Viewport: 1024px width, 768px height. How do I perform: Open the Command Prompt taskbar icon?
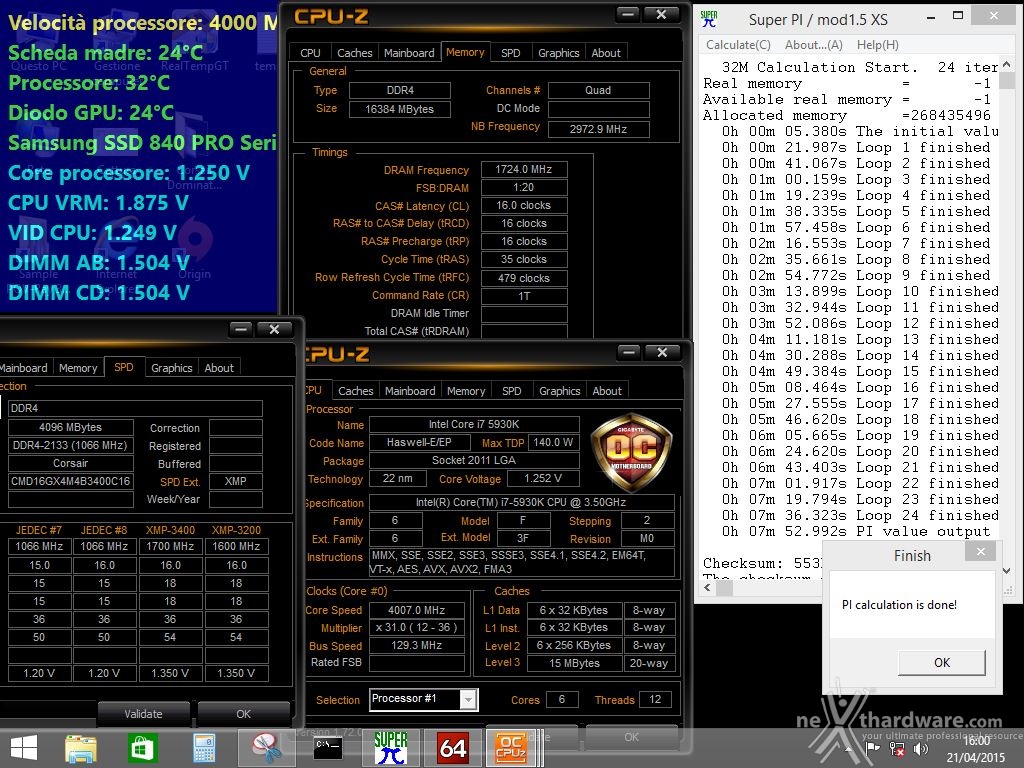coord(327,748)
